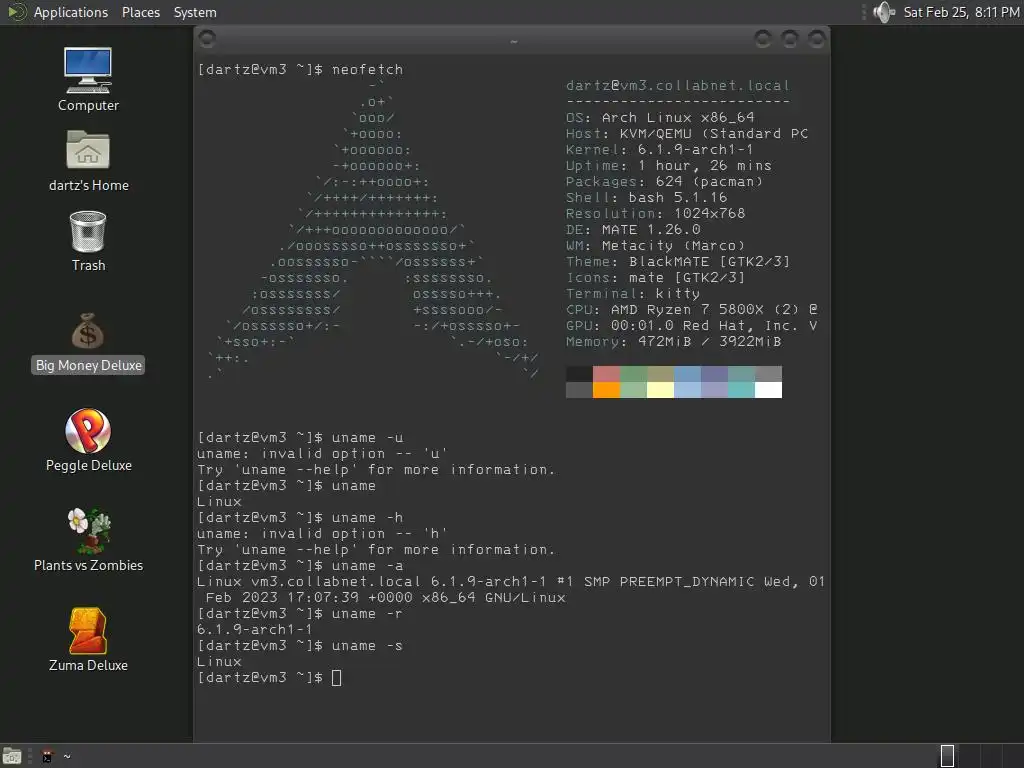Click the 'uname -s' command line

[x=300, y=646]
